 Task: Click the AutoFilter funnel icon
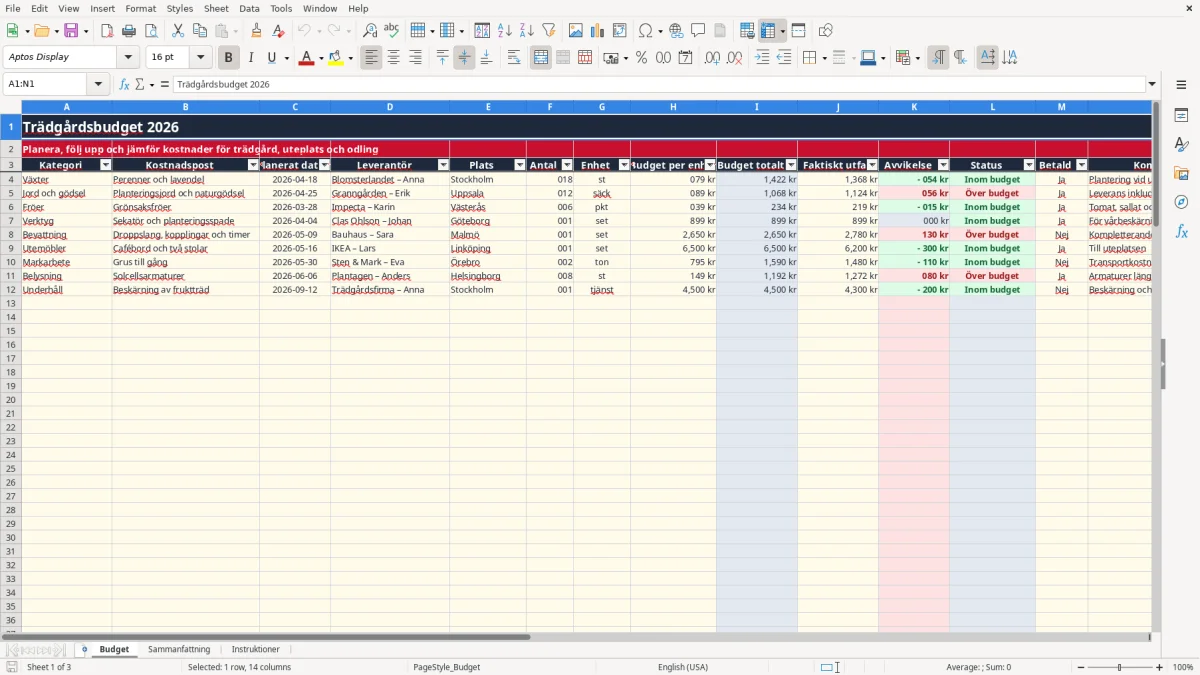point(549,31)
